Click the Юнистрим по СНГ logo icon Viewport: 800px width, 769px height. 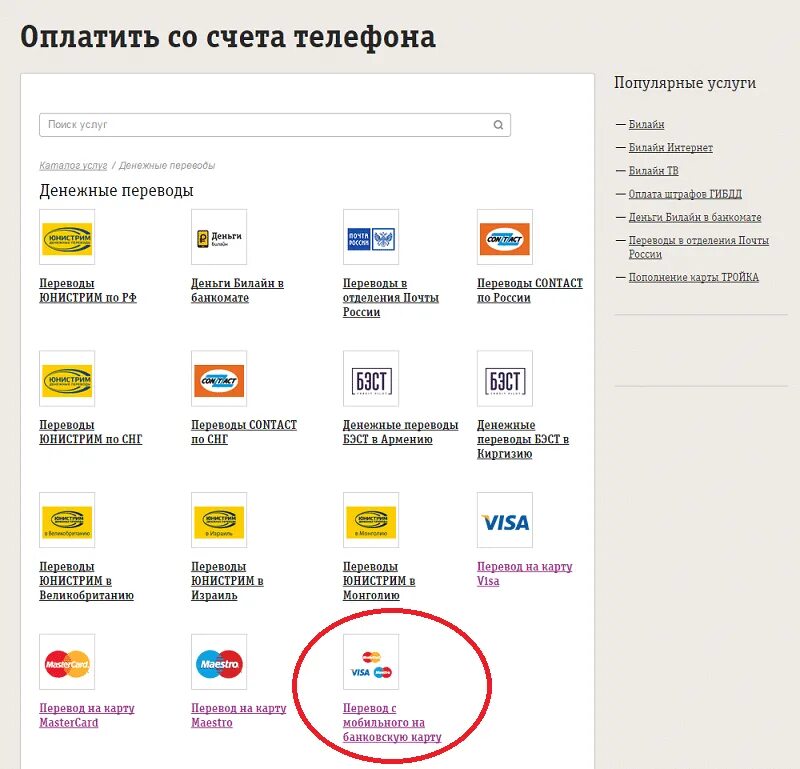coord(67,379)
